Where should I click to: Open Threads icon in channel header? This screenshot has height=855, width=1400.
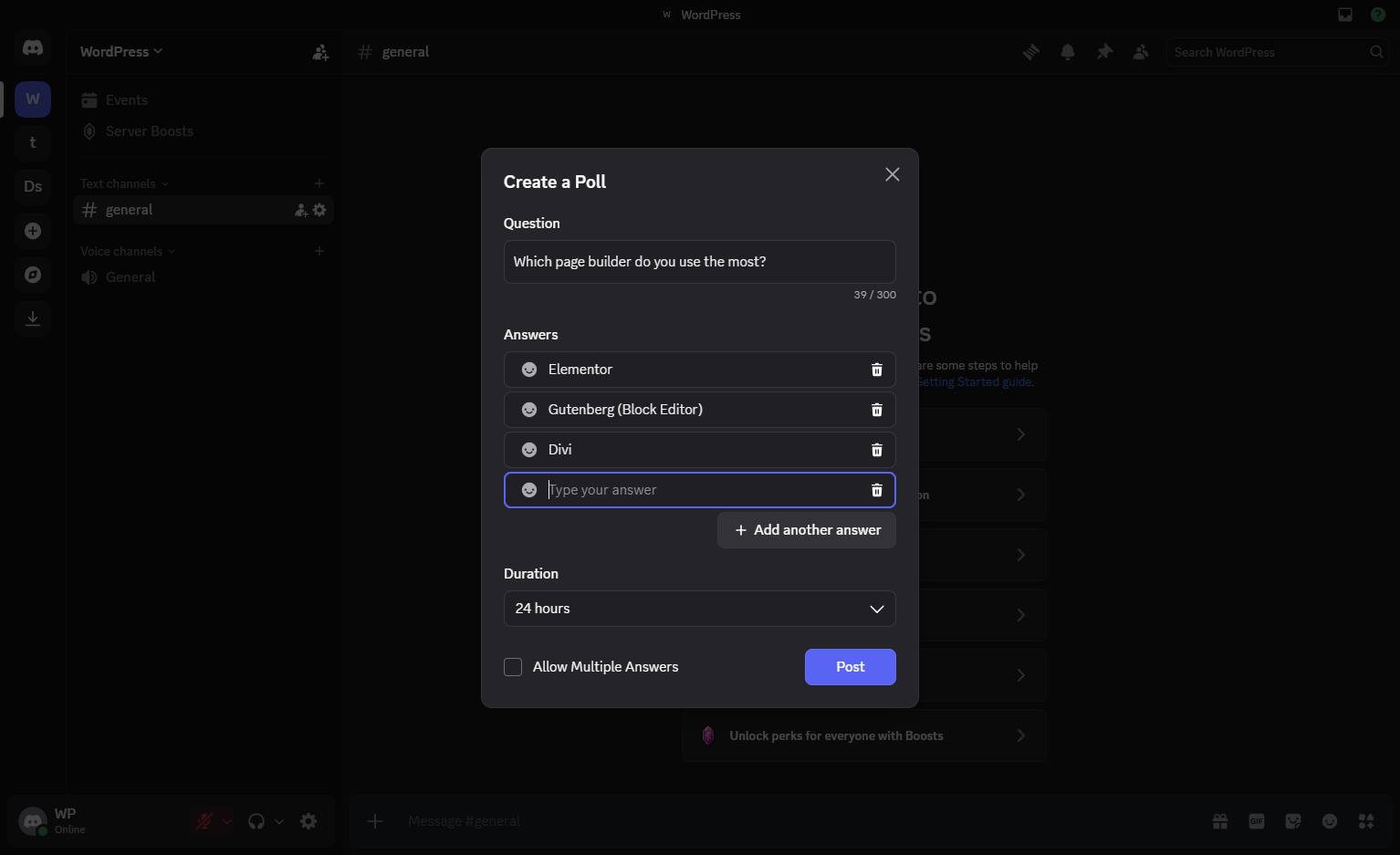[1031, 52]
